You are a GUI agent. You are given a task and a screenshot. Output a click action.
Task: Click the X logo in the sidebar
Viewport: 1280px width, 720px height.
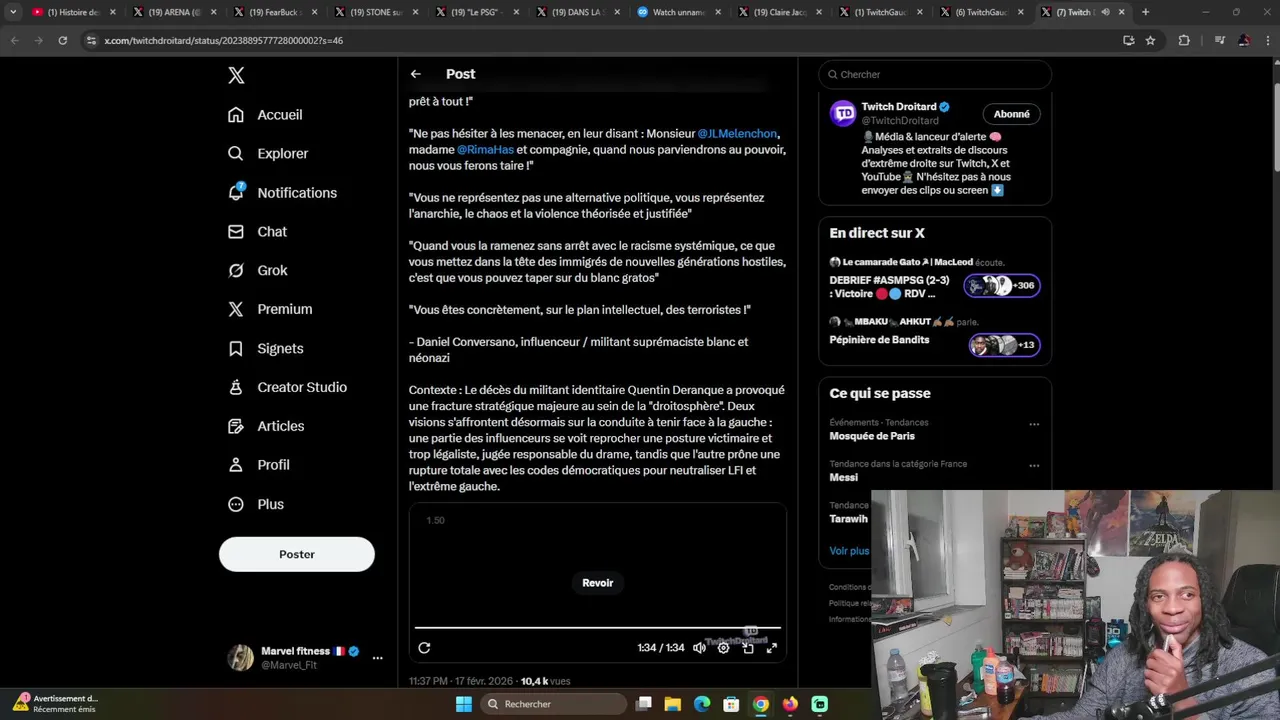pyautogui.click(x=236, y=75)
